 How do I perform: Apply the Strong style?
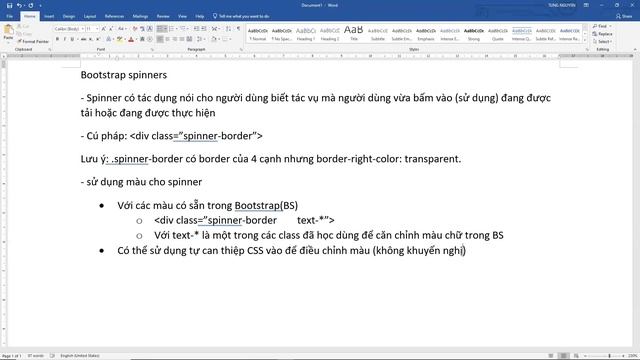(474, 34)
